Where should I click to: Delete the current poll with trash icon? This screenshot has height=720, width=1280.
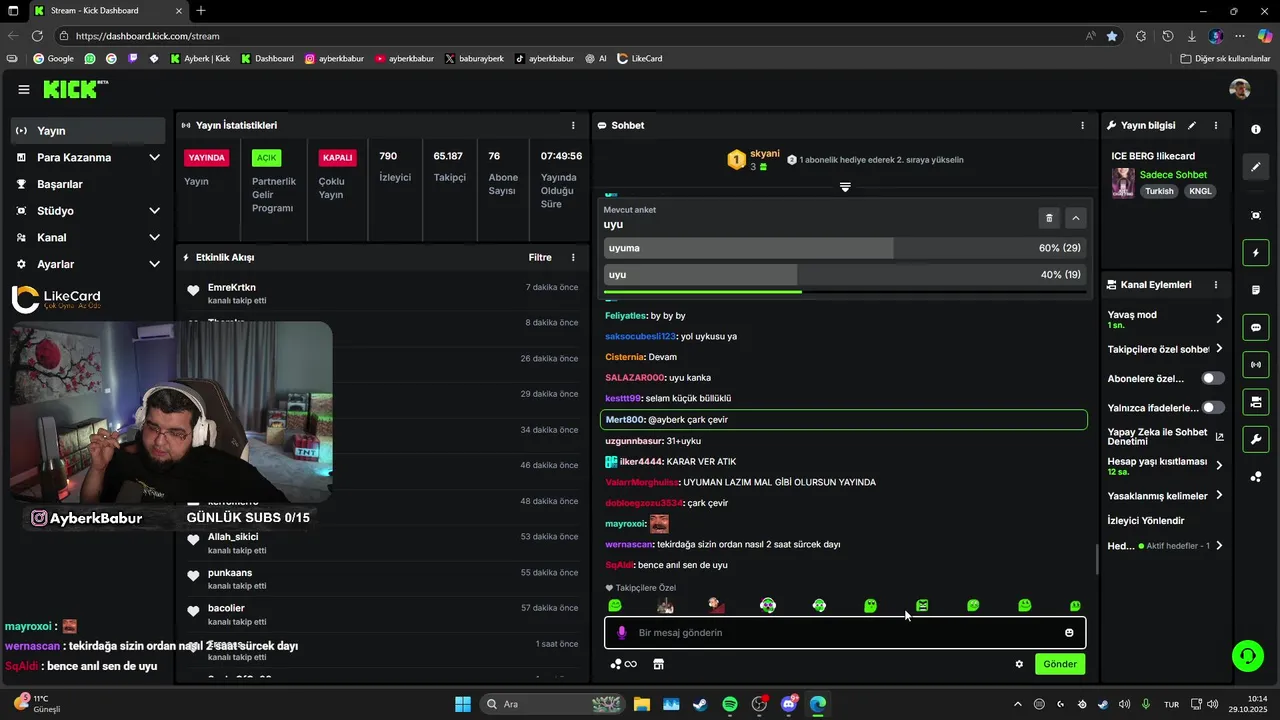[1049, 217]
